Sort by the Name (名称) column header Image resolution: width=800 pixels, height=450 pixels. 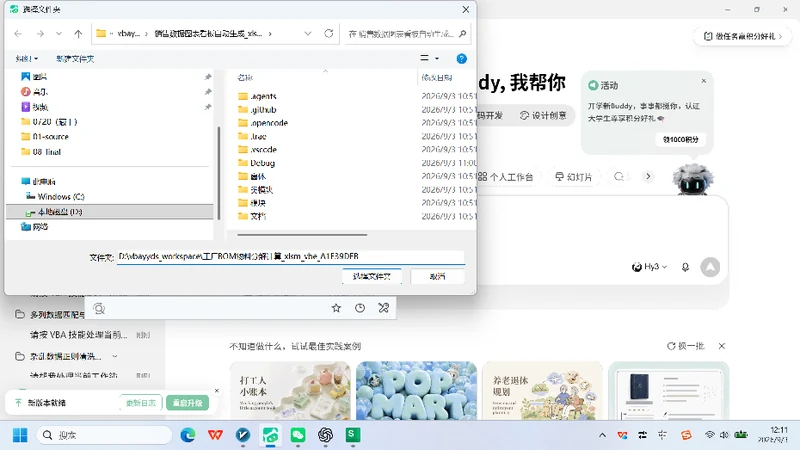[x=245, y=78]
